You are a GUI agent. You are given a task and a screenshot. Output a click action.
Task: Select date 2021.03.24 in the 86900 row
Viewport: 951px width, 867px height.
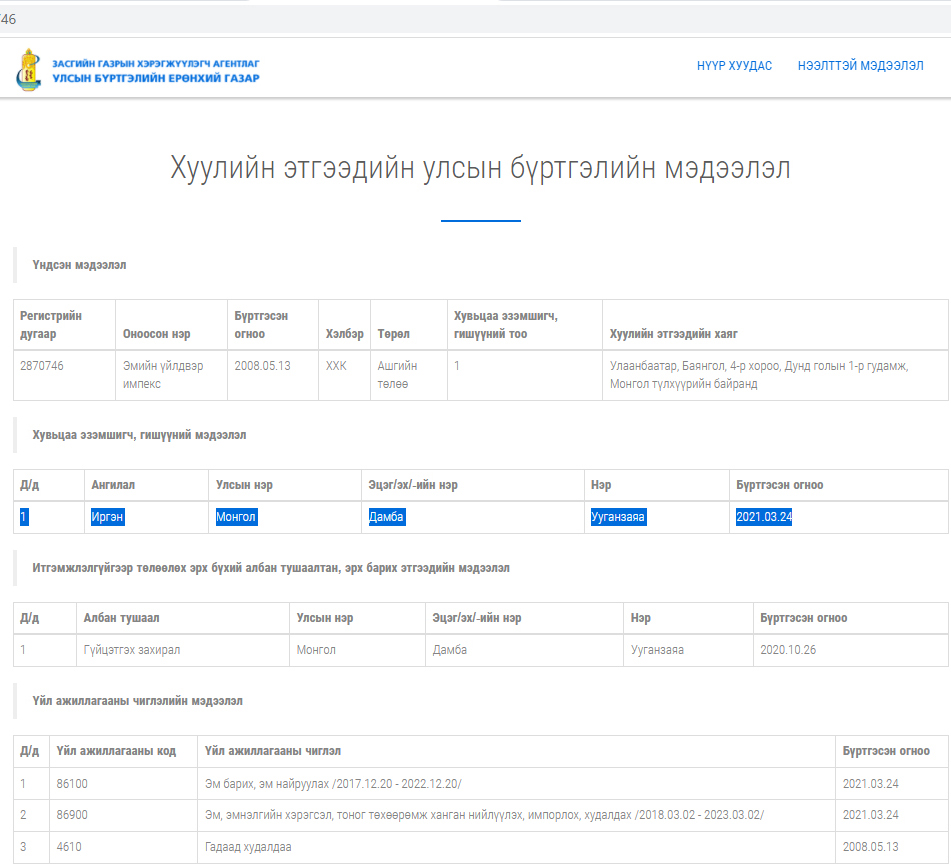[870, 814]
